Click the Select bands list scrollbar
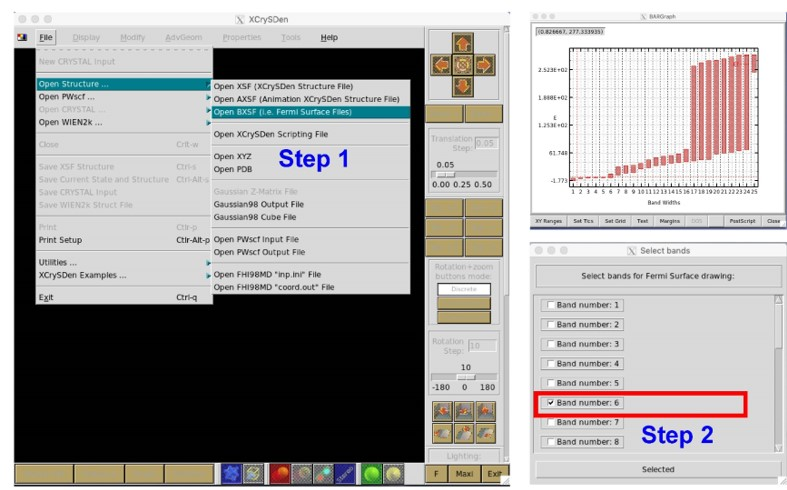 pos(778,373)
